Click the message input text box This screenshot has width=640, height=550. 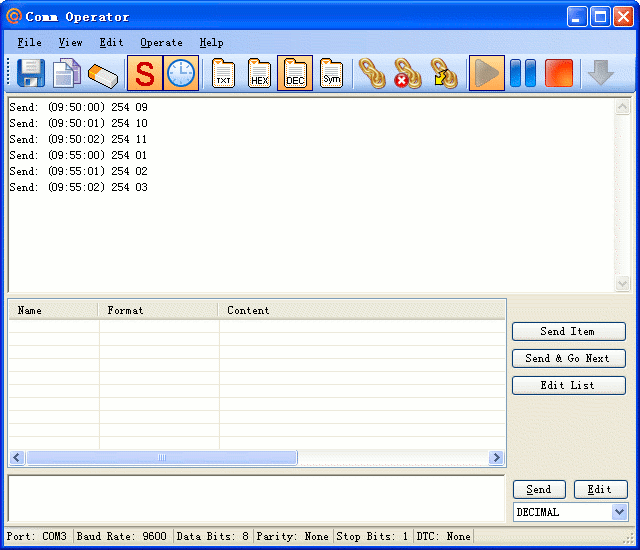click(256, 499)
